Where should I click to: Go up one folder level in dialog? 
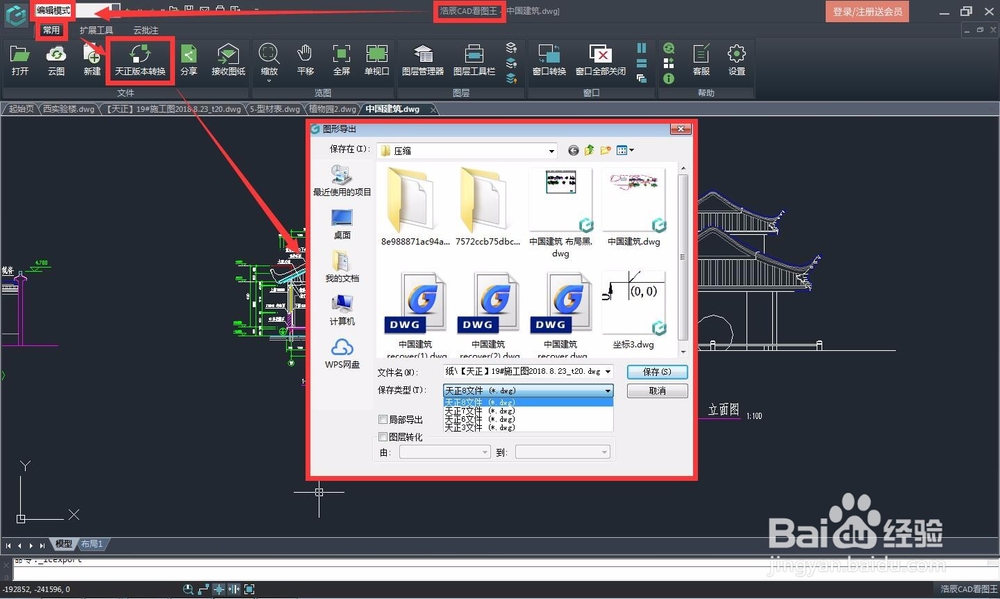point(589,151)
